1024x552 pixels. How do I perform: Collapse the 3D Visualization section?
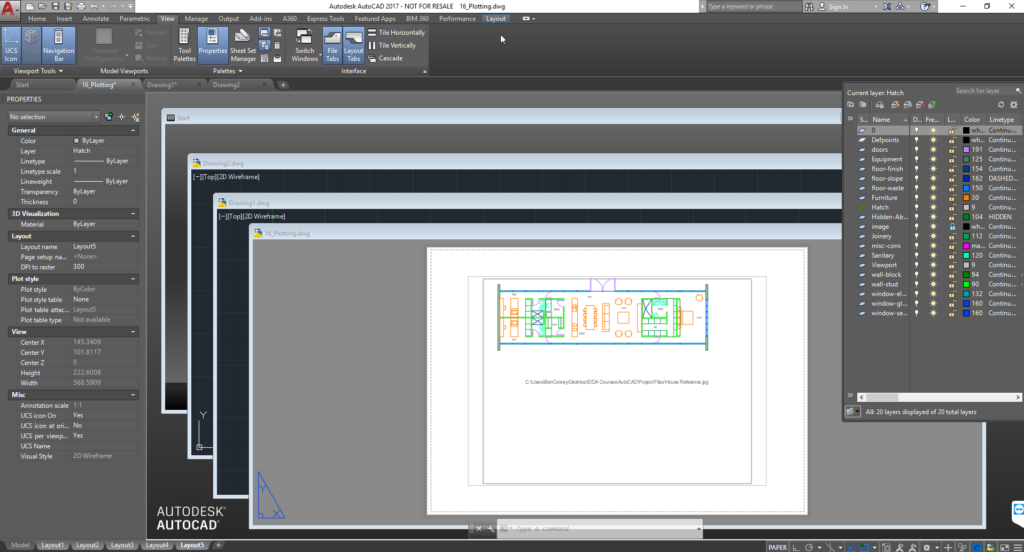tap(133, 214)
